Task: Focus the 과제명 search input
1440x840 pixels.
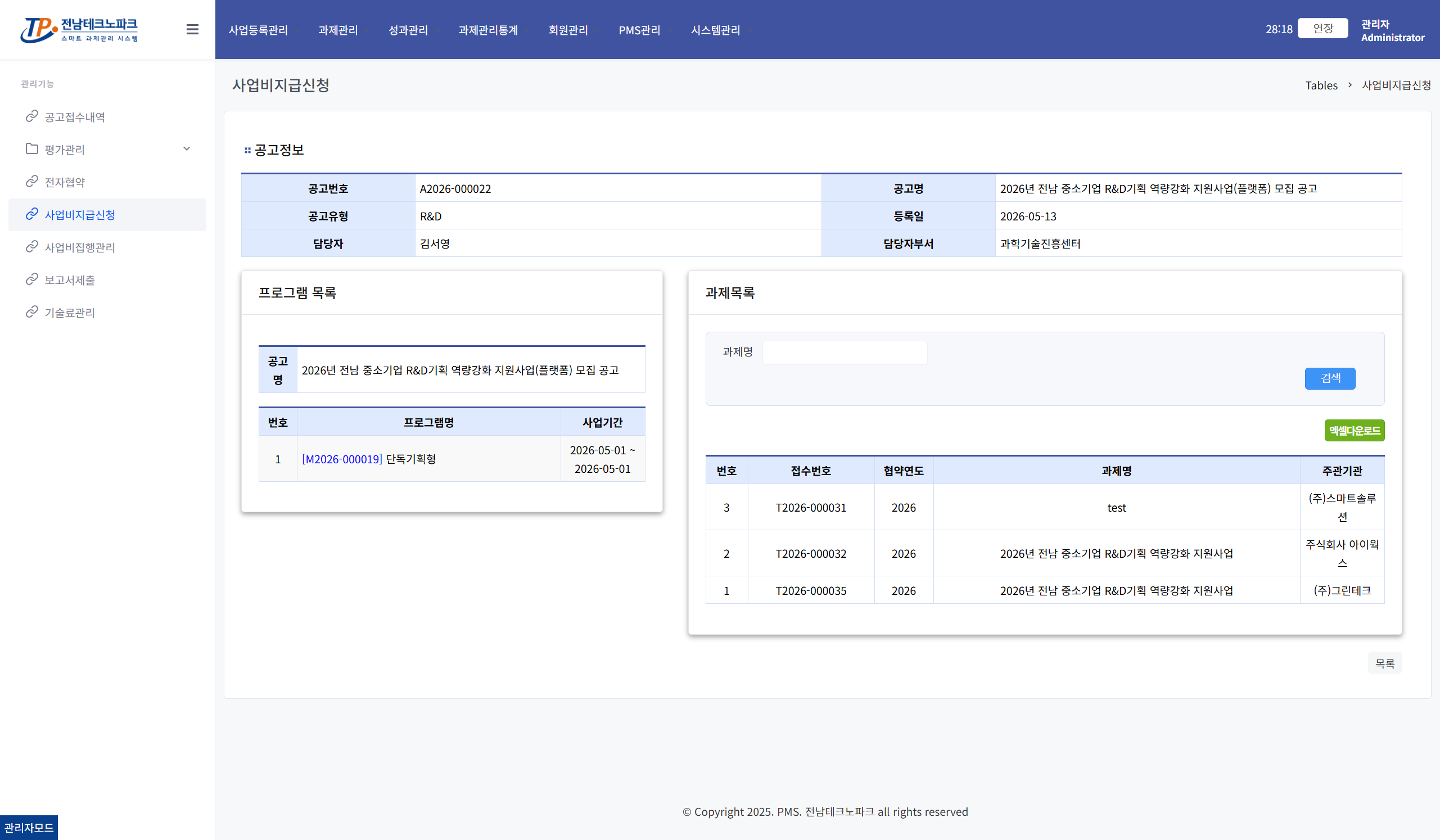Action: click(845, 353)
